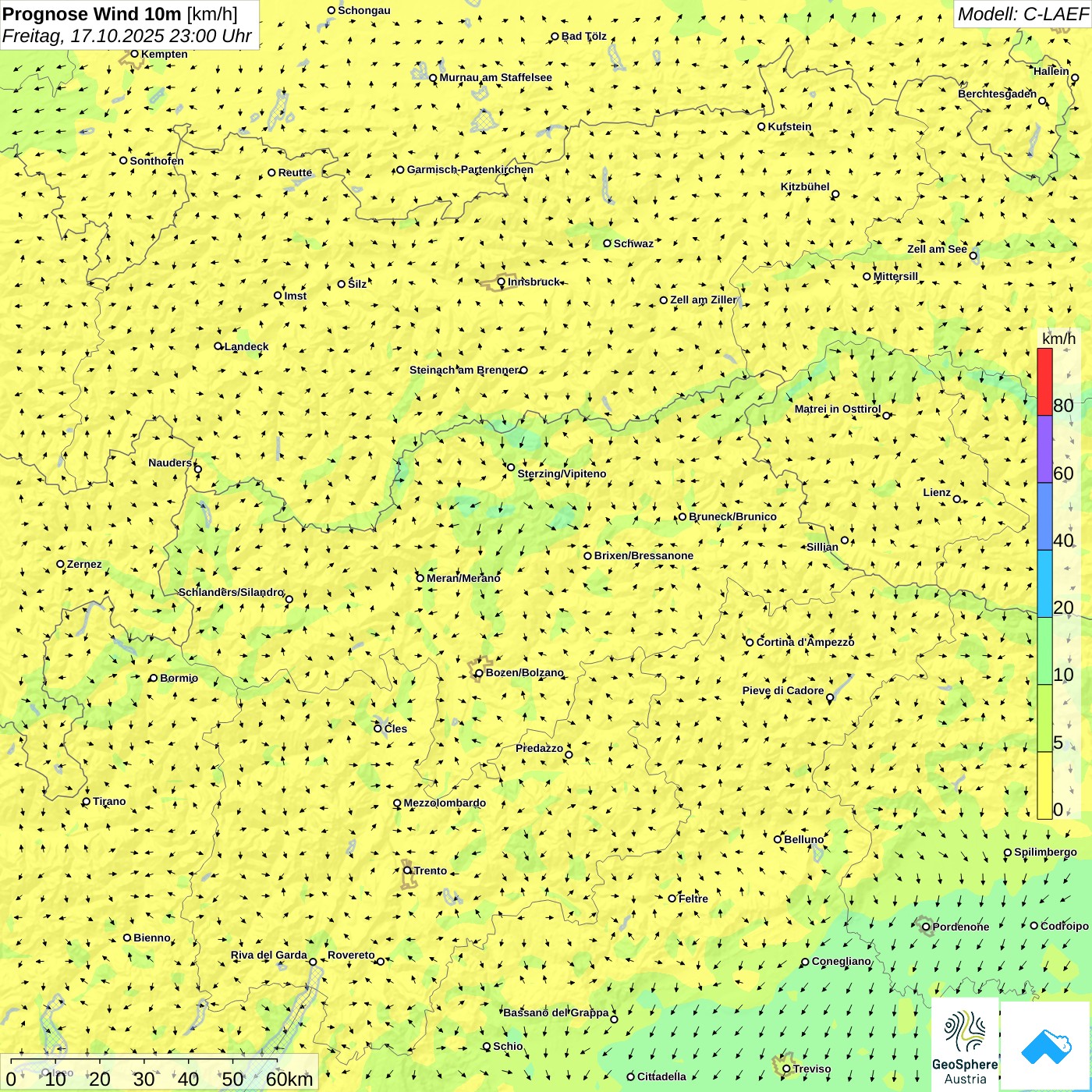Click the 'Predazzo' label
The width and height of the screenshot is (1092, 1092).
tap(539, 748)
